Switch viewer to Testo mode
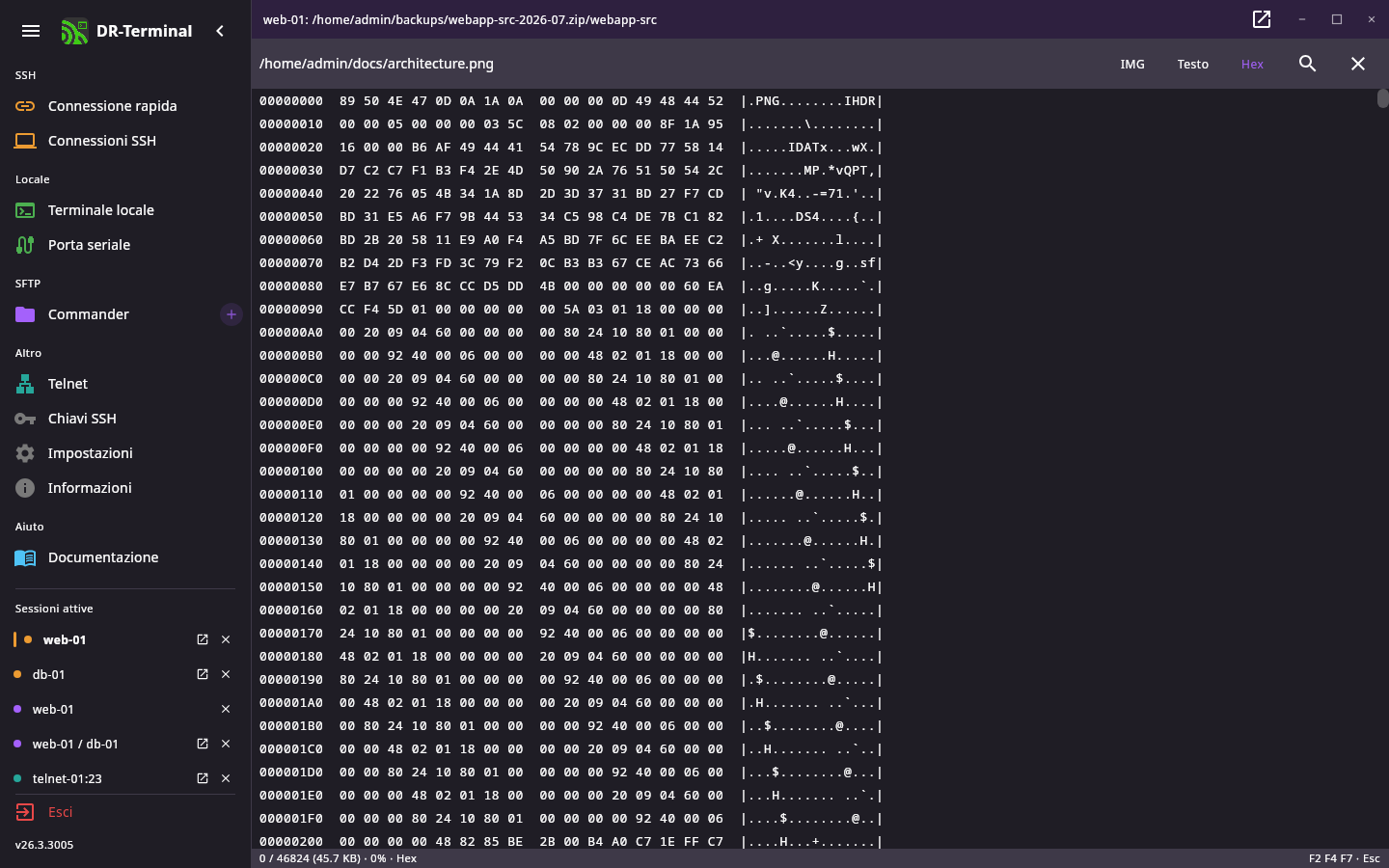 click(1193, 64)
